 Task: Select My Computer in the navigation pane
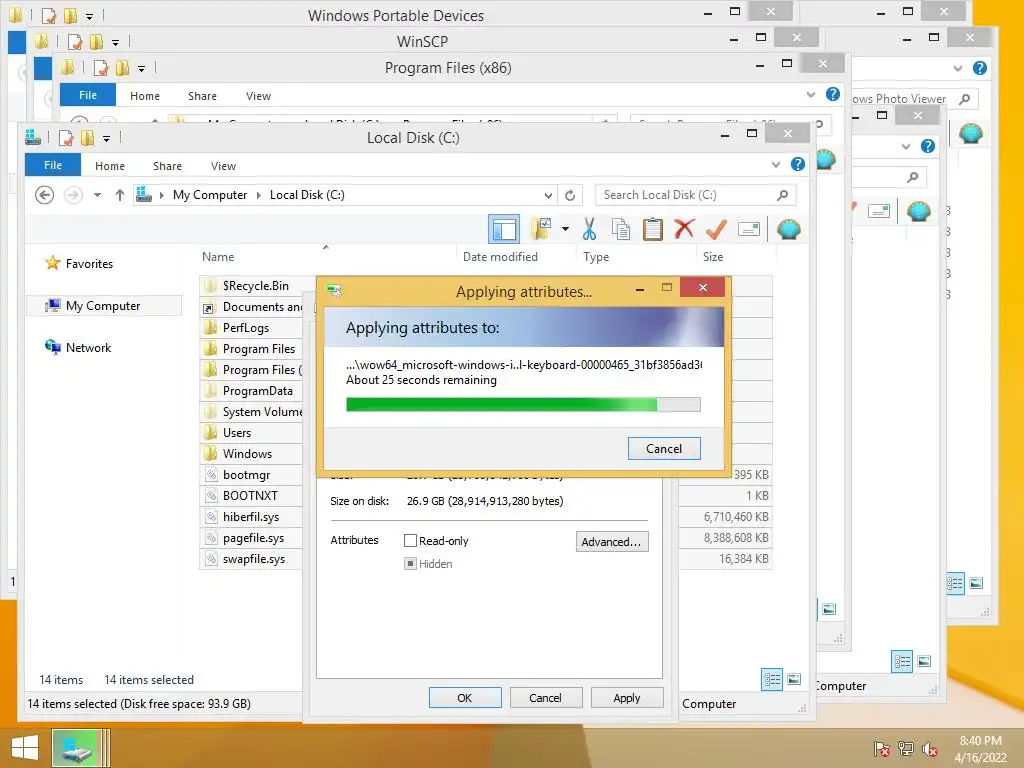tap(103, 306)
